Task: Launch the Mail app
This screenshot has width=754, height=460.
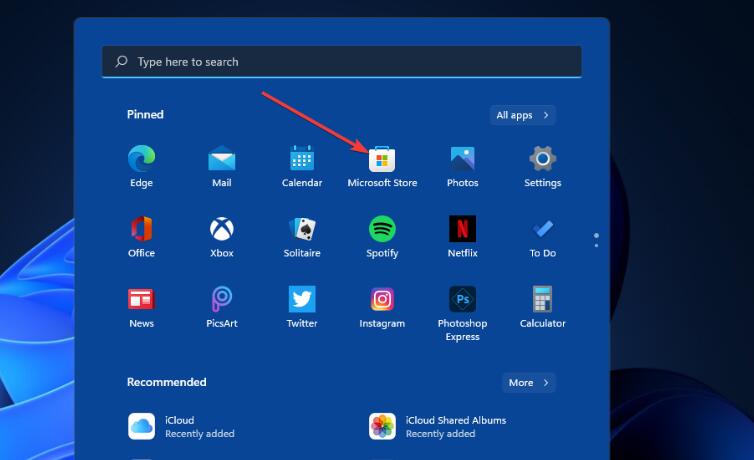Action: (x=222, y=166)
